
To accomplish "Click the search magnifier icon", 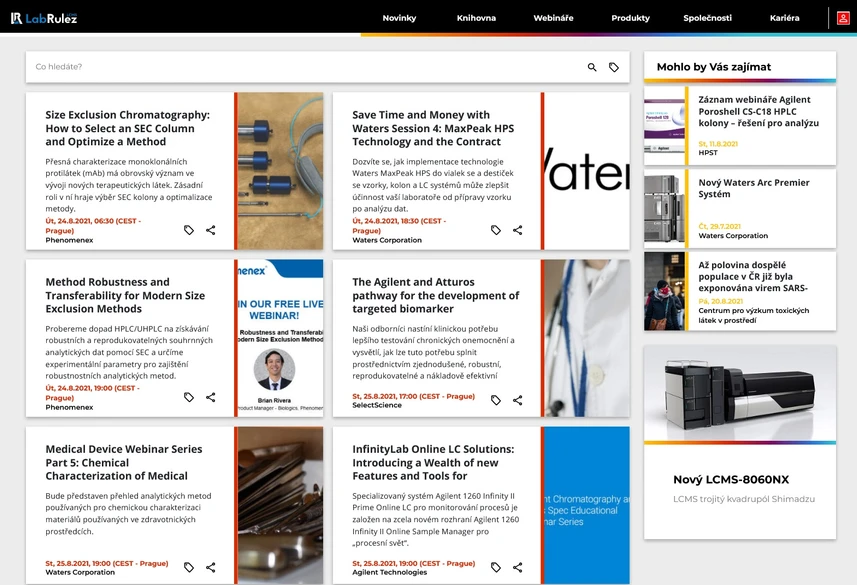I will click(x=592, y=67).
